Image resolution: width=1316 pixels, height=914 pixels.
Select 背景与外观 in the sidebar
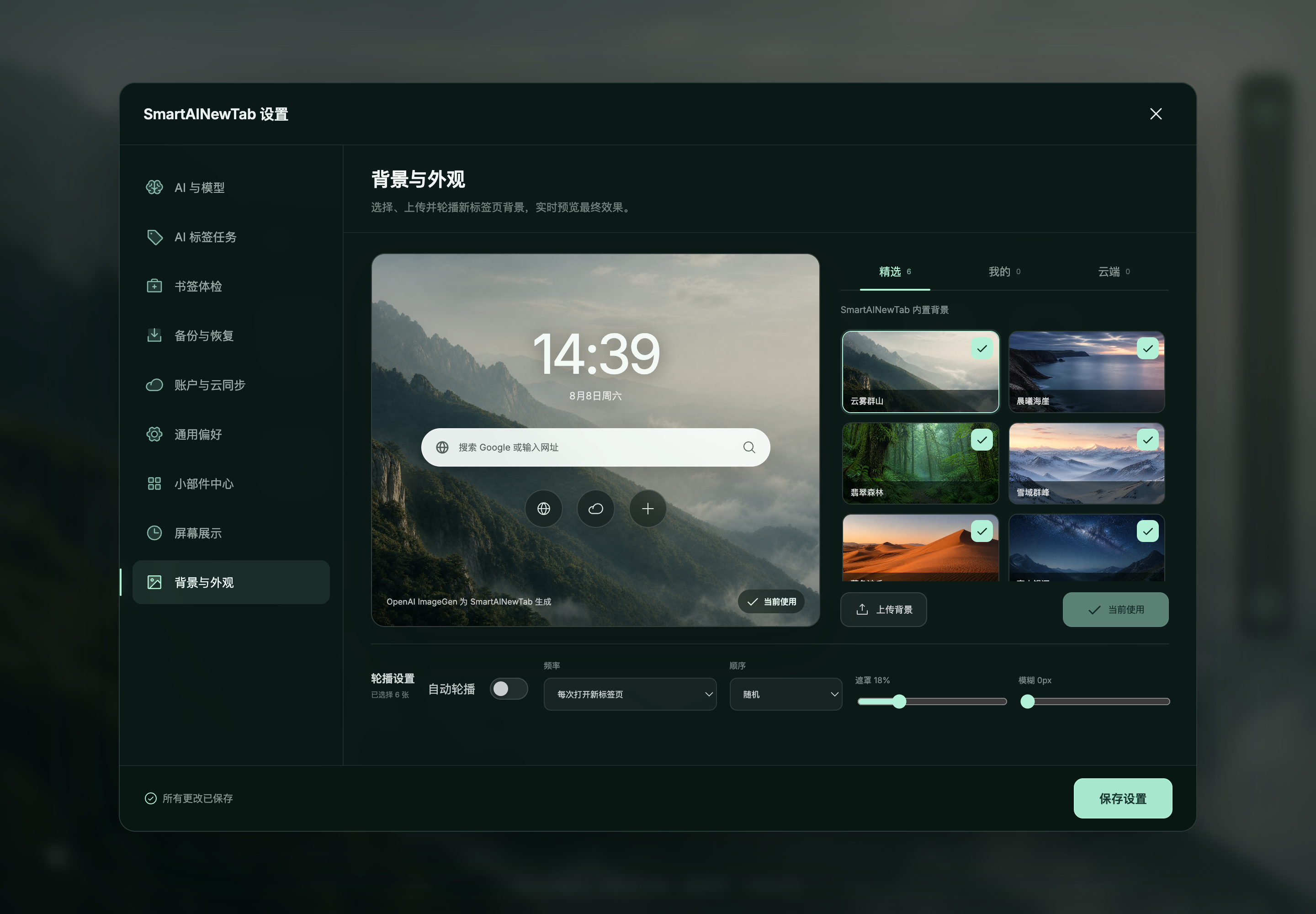tap(231, 582)
